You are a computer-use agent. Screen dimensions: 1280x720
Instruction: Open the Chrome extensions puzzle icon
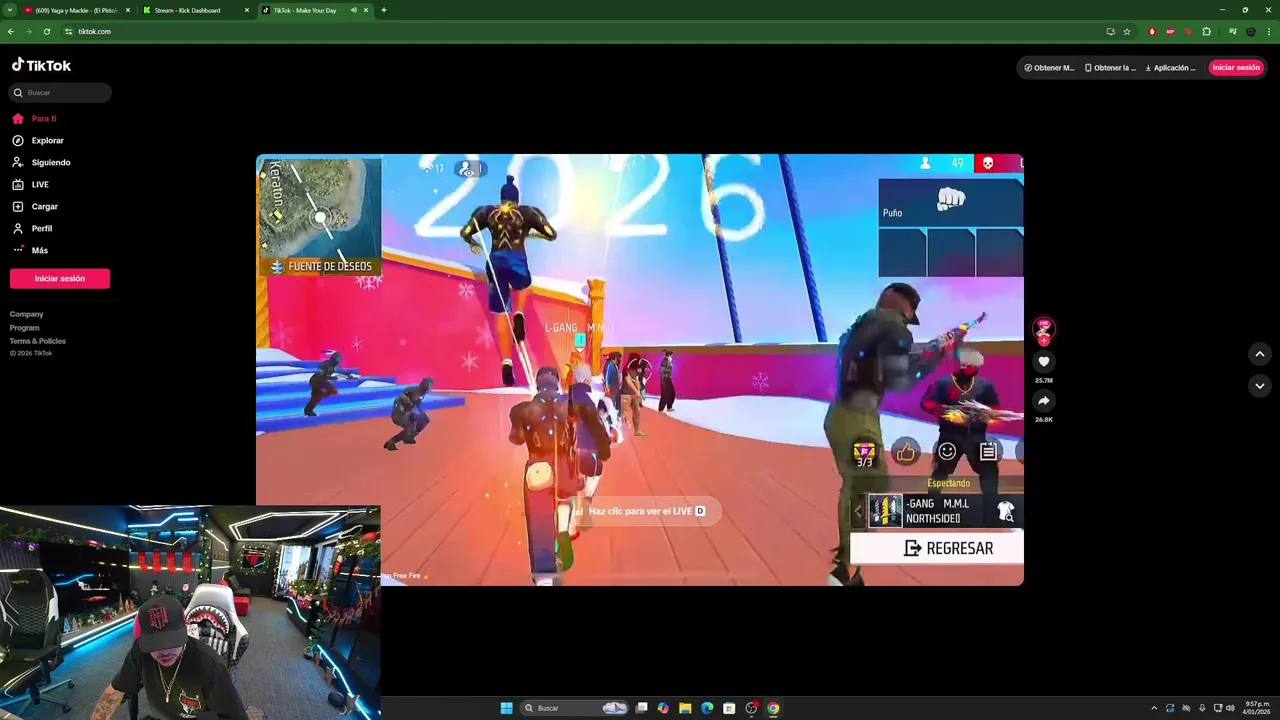1206,31
